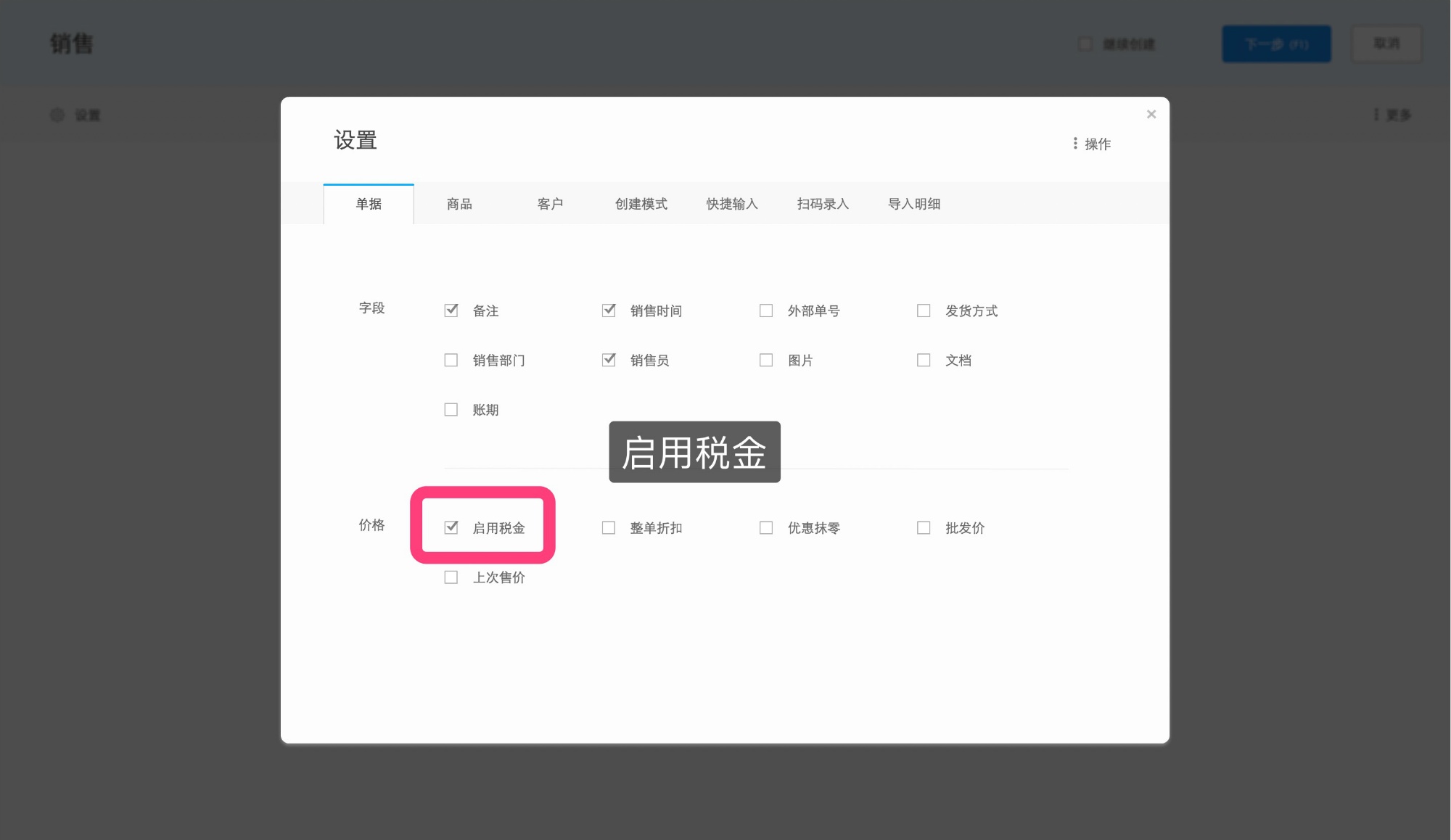Enable the 批发价 checkbox
The width and height of the screenshot is (1451, 840).
(x=924, y=527)
